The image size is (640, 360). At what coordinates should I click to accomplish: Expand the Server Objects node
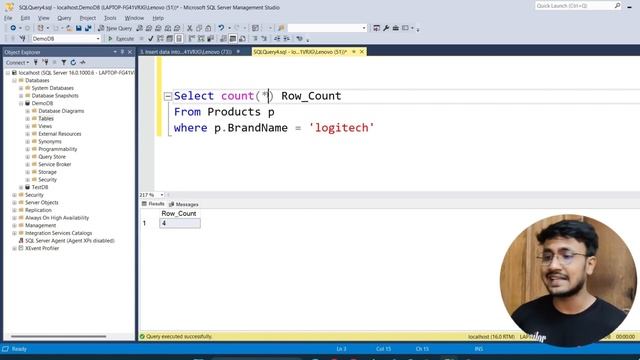coord(14,203)
